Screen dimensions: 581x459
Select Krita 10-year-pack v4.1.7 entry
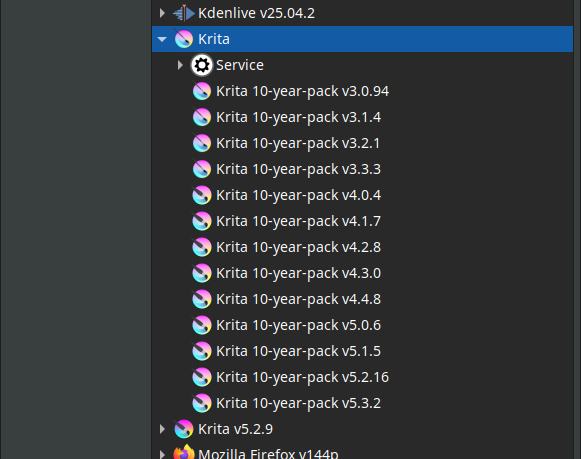[x=298, y=221]
